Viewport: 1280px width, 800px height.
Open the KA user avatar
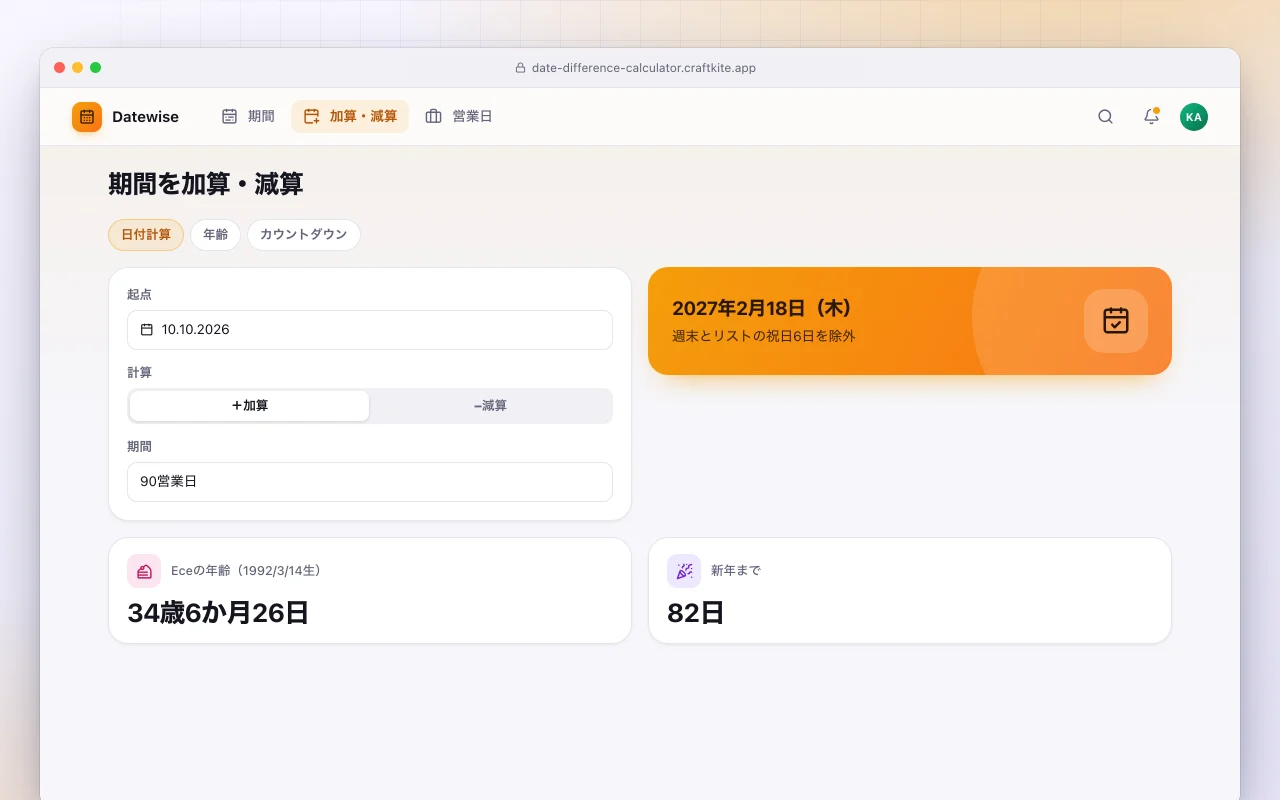click(1194, 117)
